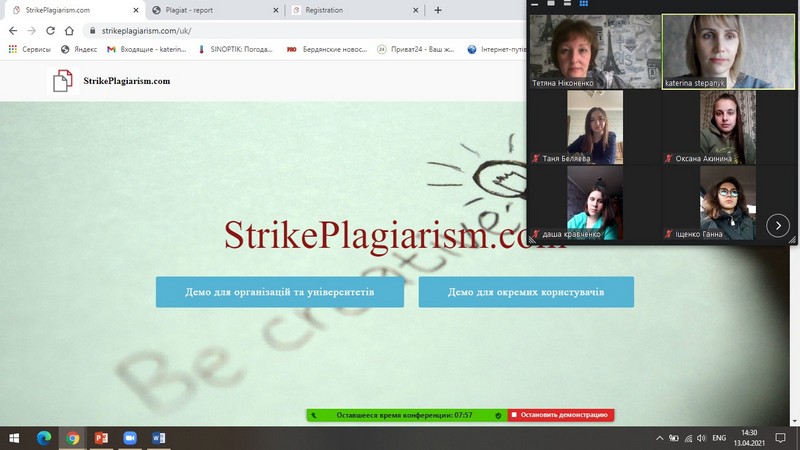
Task: Click the StrikePlagiarism.com logo in header
Action: (112, 80)
